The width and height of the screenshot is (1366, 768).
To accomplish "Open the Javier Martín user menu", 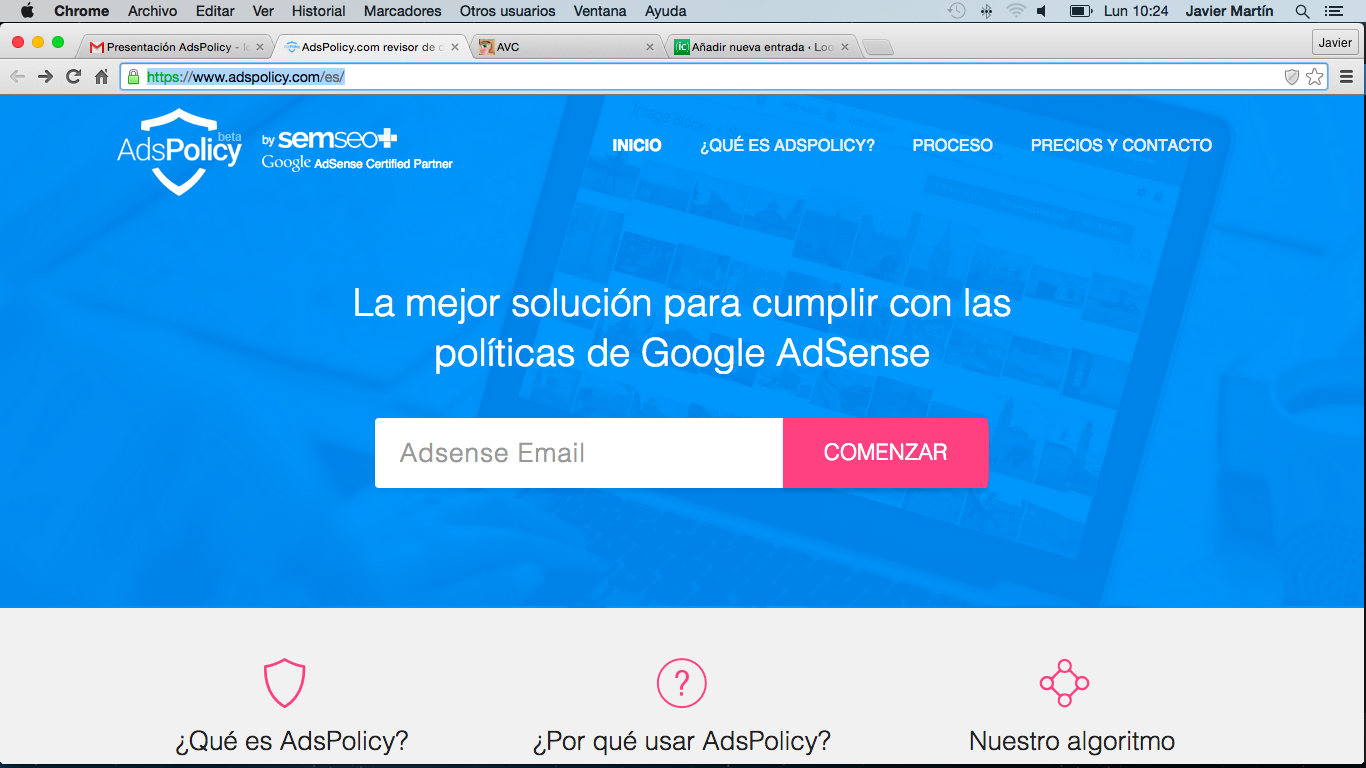I will pyautogui.click(x=1229, y=11).
